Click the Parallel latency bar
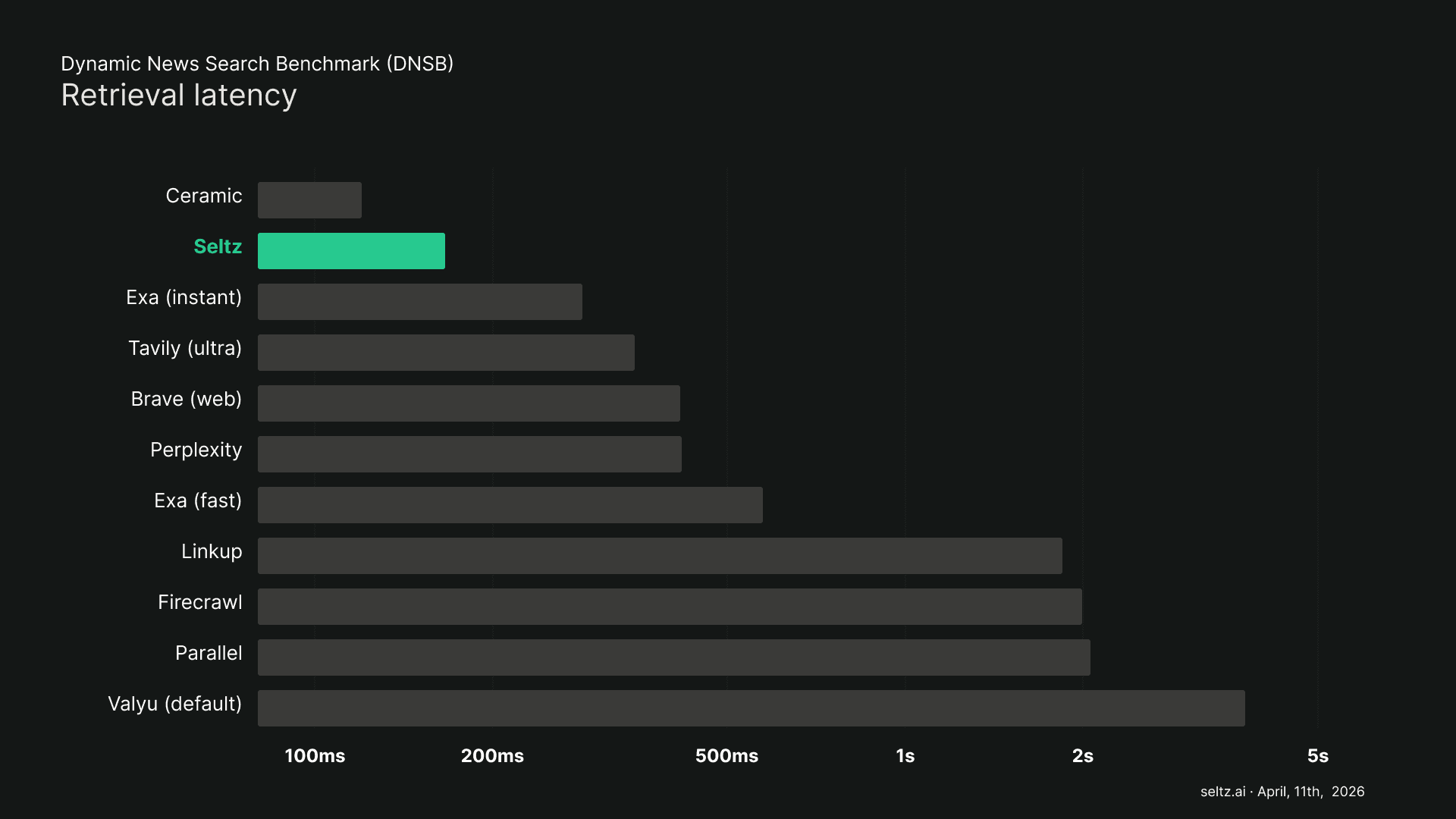 [673, 657]
